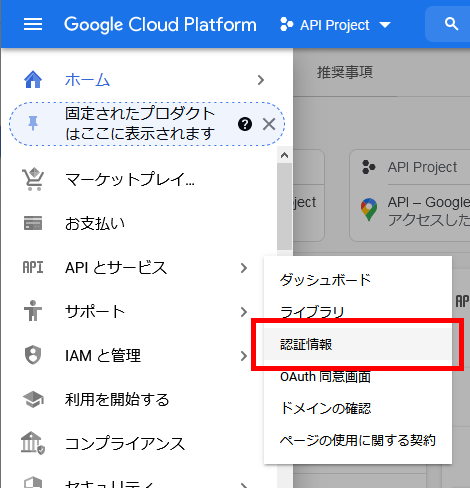470x488 pixels.
Task: Open 利用を開始する menu item
Action: 117,400
